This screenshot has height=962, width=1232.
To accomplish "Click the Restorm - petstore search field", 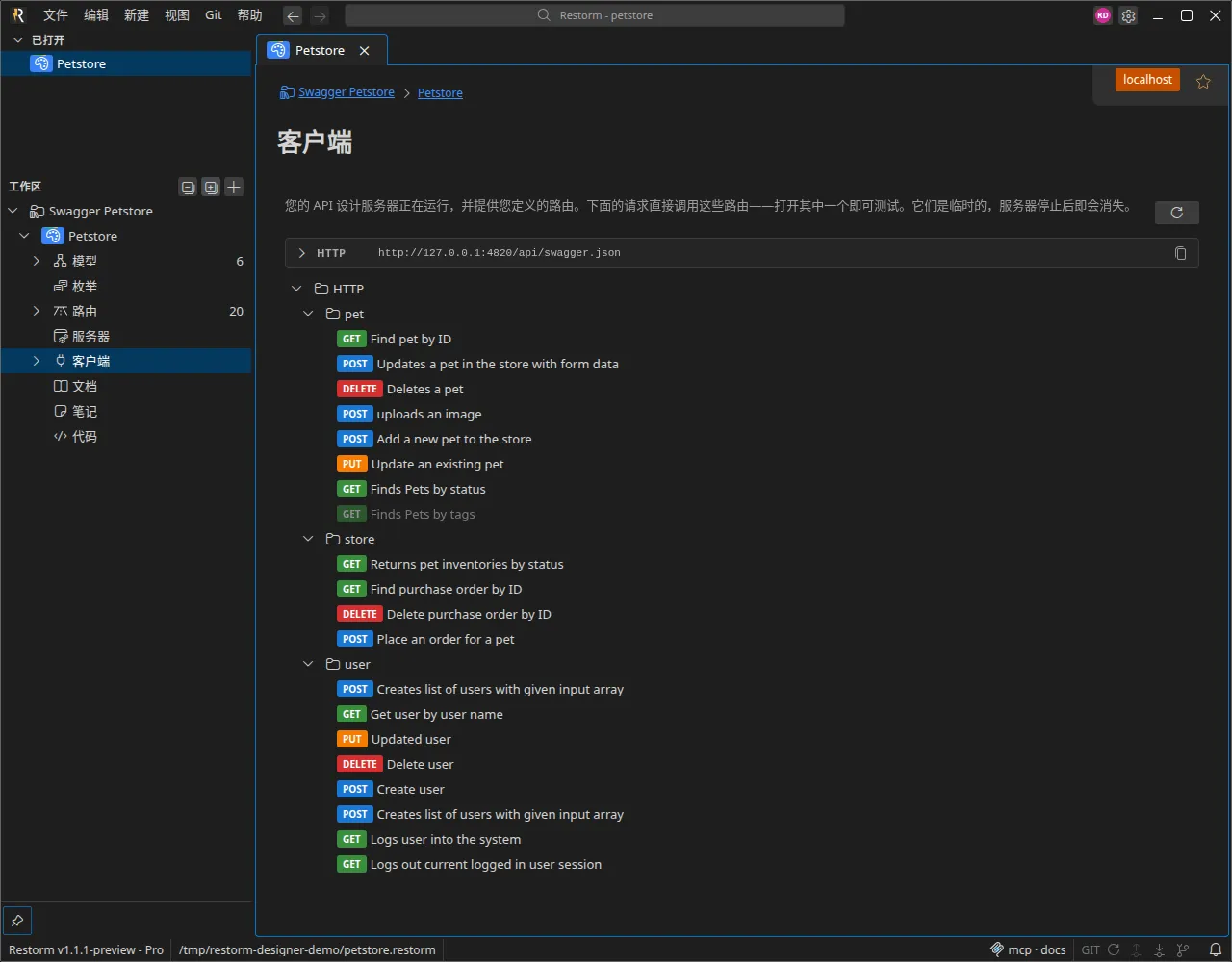I will [x=595, y=15].
